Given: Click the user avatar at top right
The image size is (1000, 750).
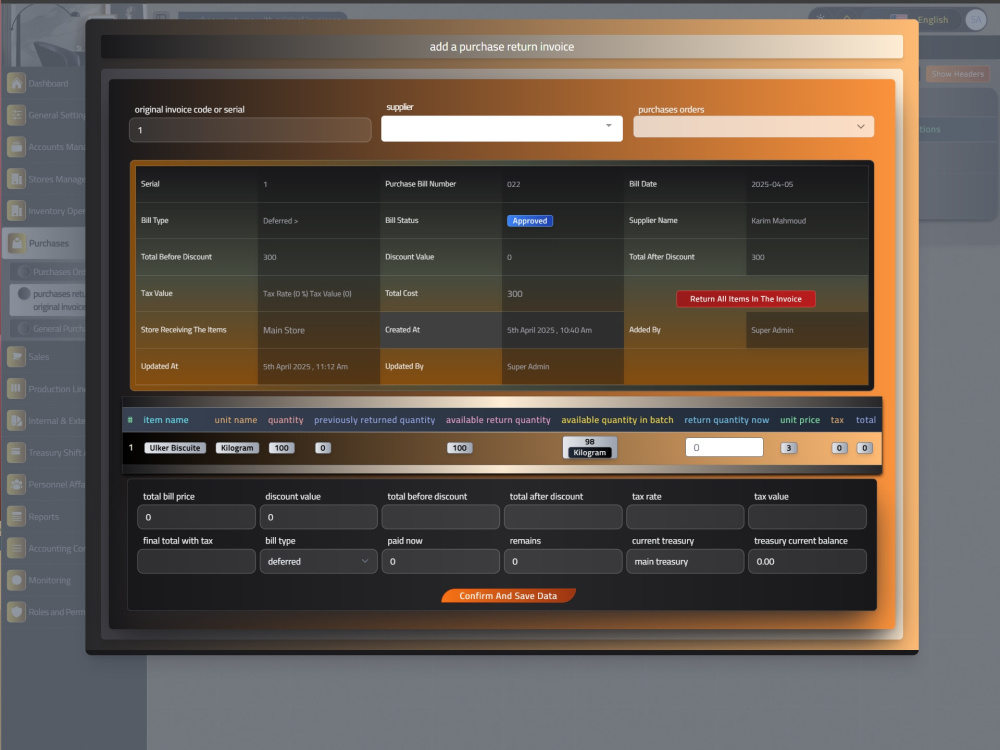Looking at the screenshot, I should (976, 20).
